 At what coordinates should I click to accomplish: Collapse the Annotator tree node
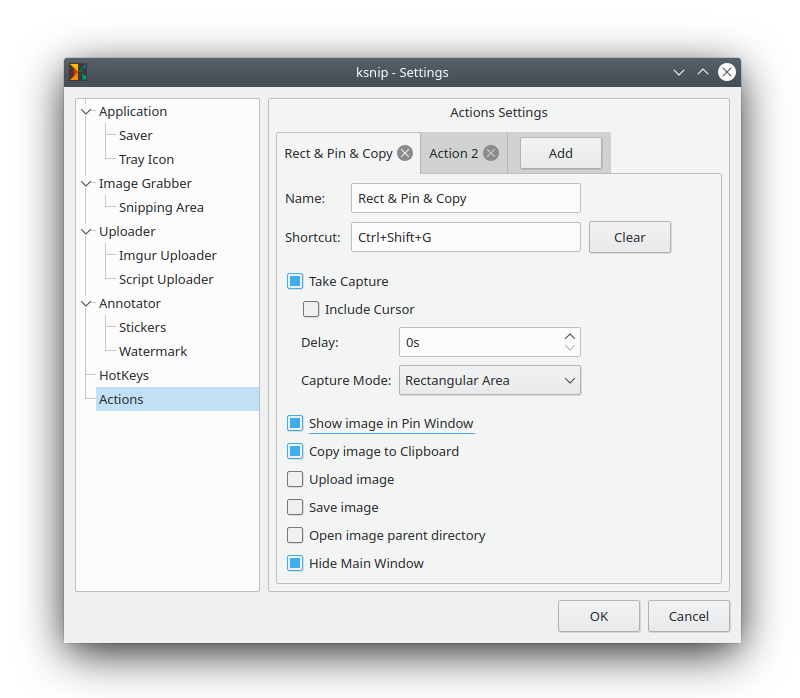point(86,303)
